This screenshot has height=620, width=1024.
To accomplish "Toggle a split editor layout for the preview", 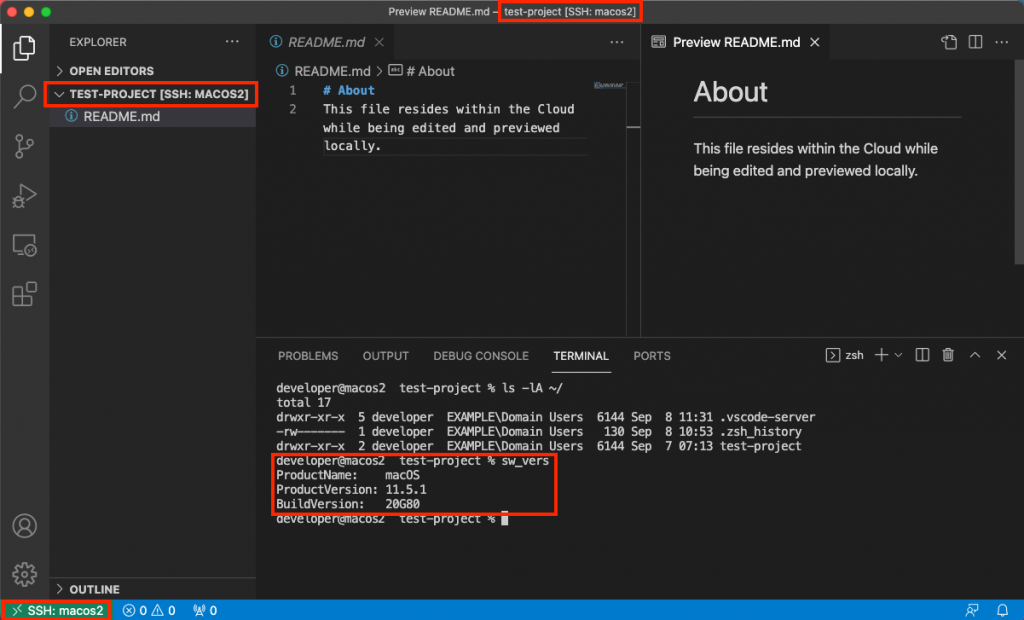I will click(974, 42).
